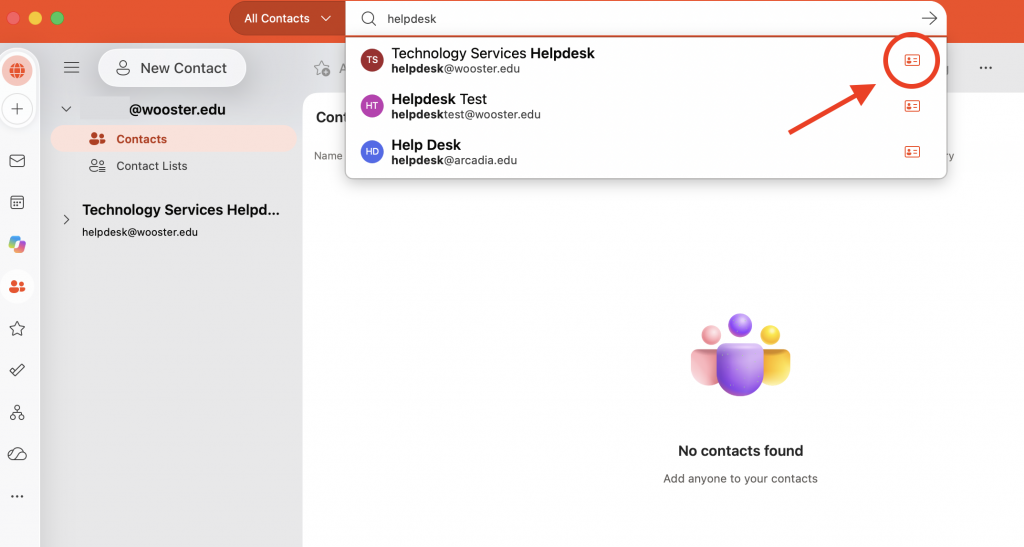This screenshot has height=547, width=1024.
Task: Open contact card for Technology Services Helpdesk
Action: click(912, 60)
